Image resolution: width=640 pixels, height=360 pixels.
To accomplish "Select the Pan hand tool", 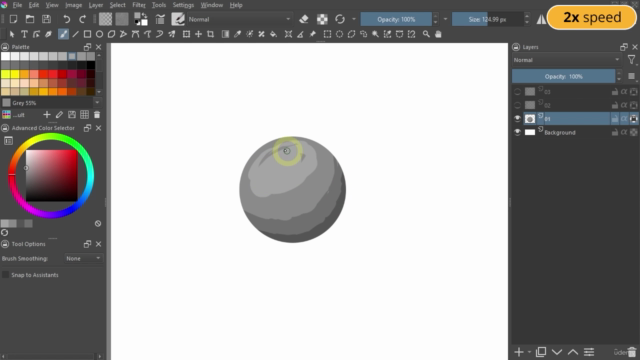I will click(x=438, y=34).
